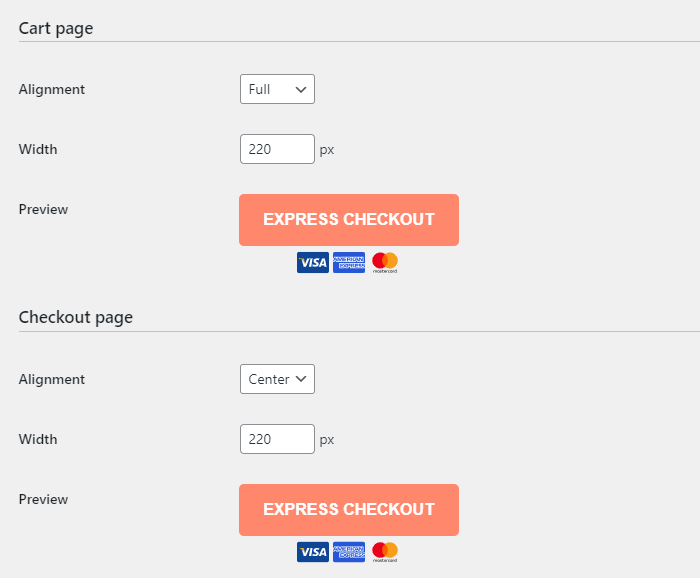This screenshot has width=700, height=578.
Task: Click the Visa icon under Cart page preview
Action: click(312, 262)
